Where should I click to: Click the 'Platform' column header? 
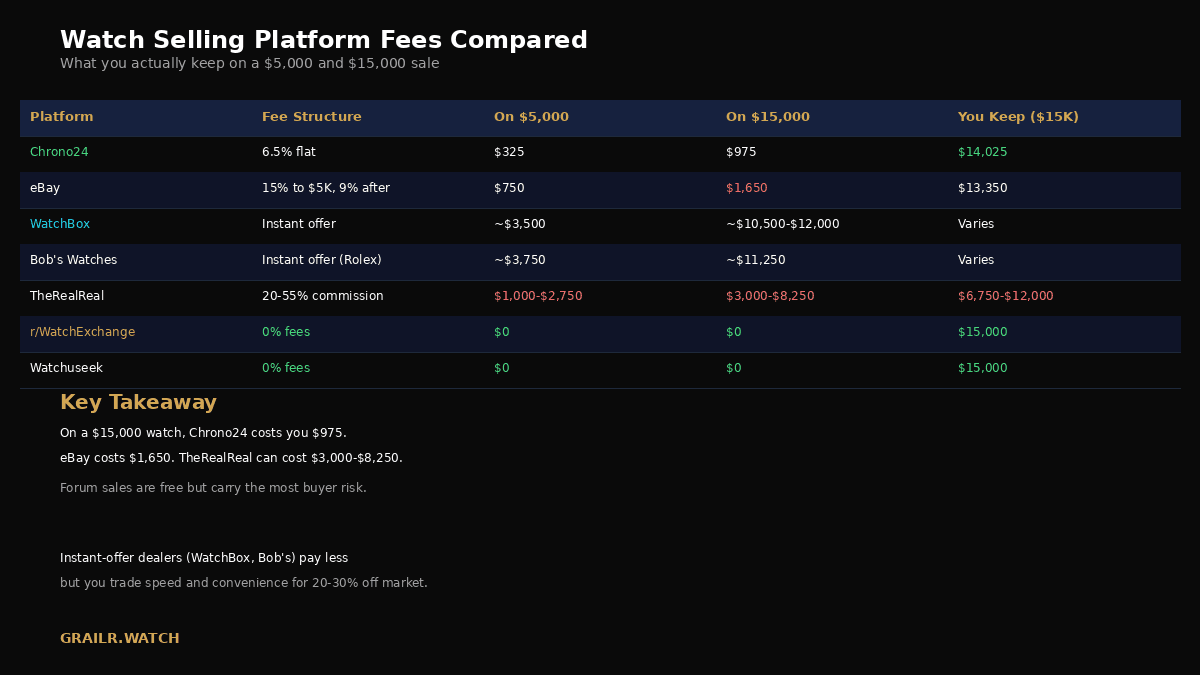click(x=62, y=117)
